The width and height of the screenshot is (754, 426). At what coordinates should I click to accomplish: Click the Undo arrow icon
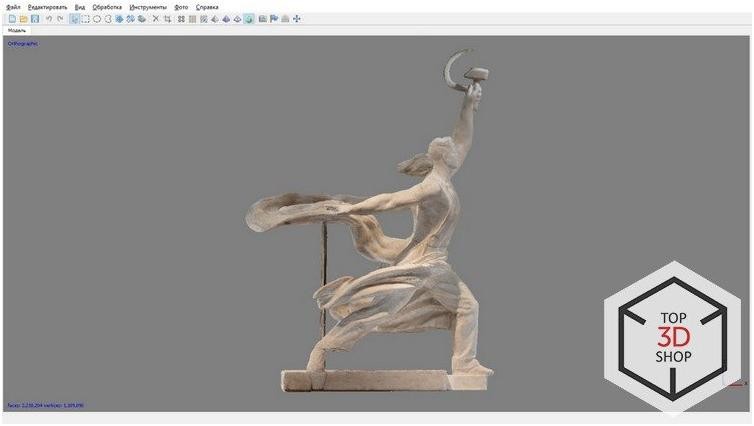[x=49, y=19]
